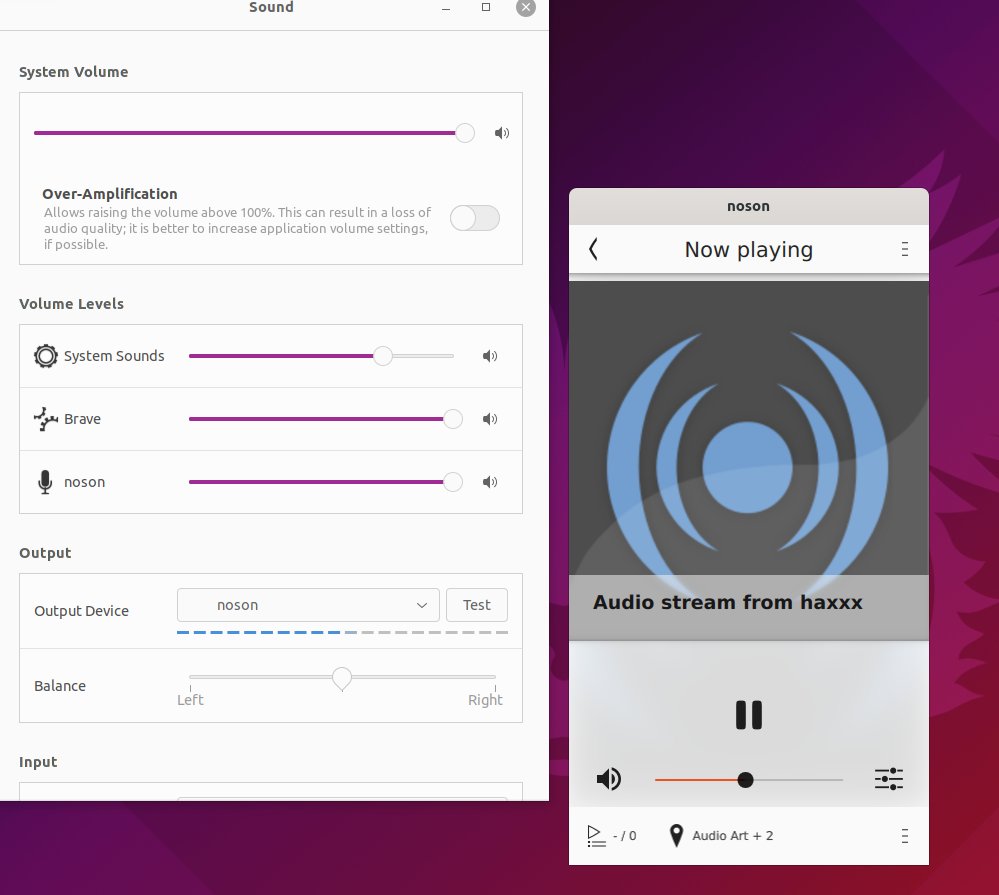Screen dimensions: 999x895
Task: Open the Now playing overflow menu
Action: pos(905,249)
